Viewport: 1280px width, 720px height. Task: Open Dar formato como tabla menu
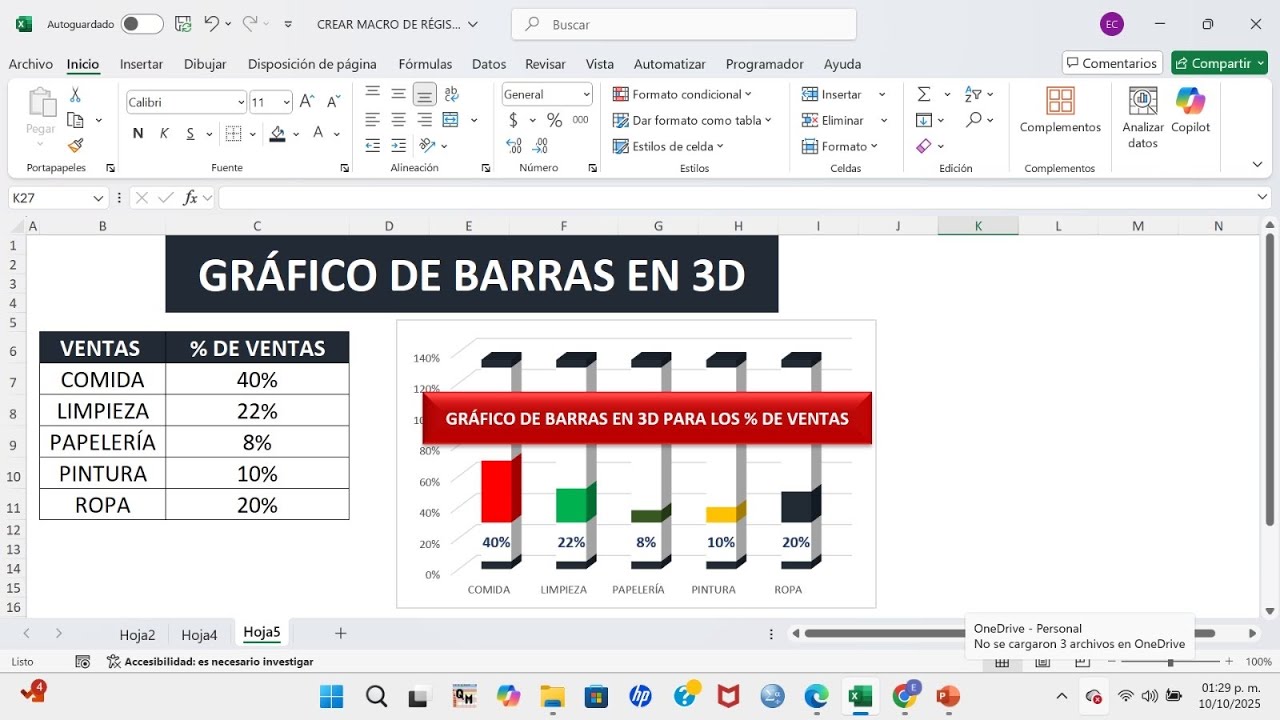click(692, 120)
